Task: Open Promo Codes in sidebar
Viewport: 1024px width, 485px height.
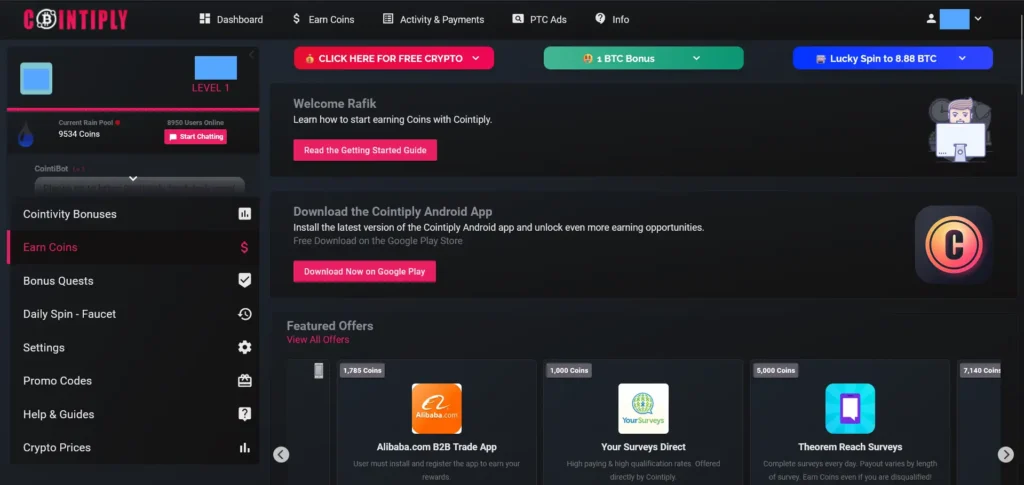Action: 133,381
